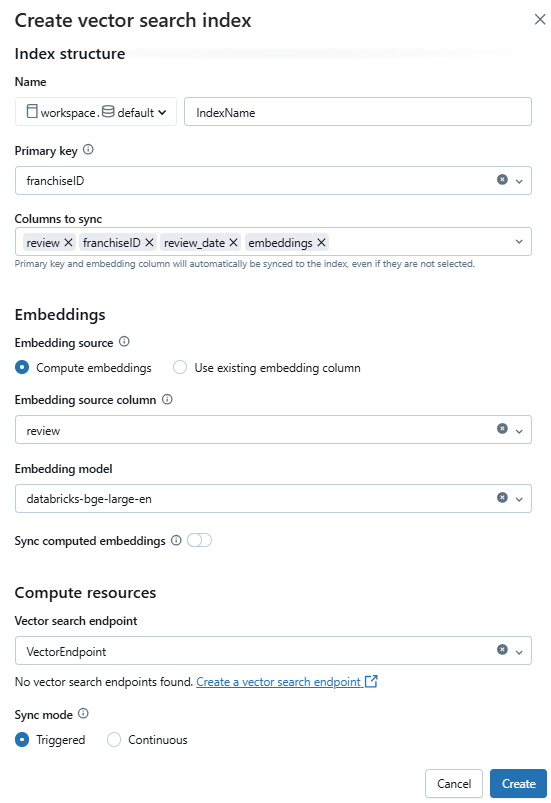Click the Cancel button
This screenshot has height=803, width=551.
click(x=454, y=784)
